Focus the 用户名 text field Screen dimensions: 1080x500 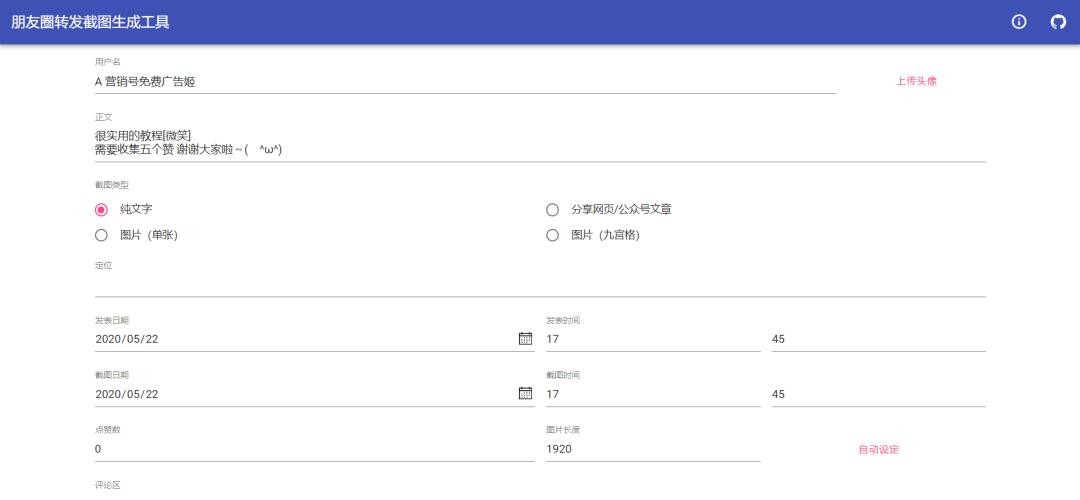(x=464, y=82)
